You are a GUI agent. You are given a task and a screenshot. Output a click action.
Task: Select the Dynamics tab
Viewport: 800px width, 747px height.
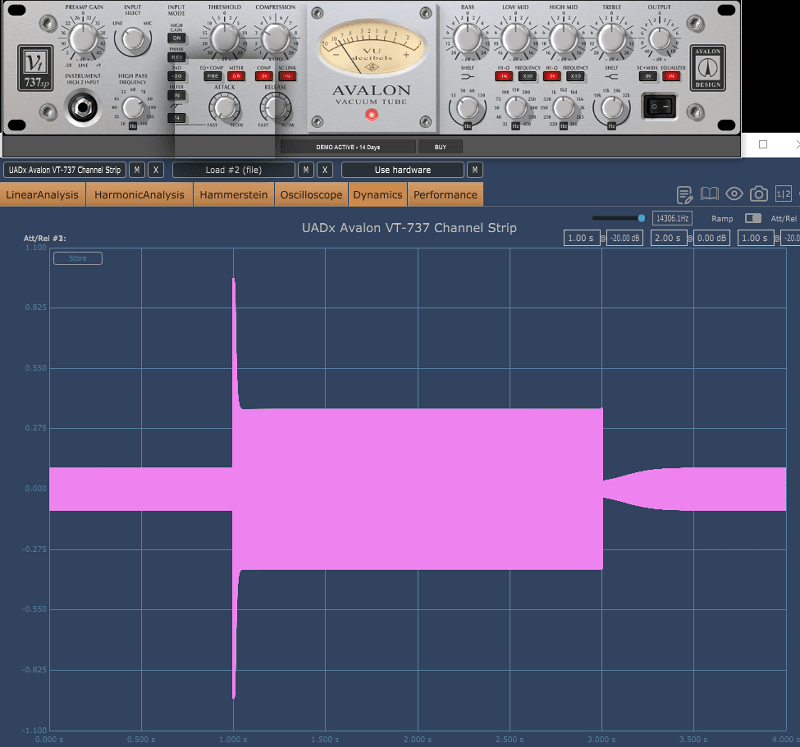point(378,195)
